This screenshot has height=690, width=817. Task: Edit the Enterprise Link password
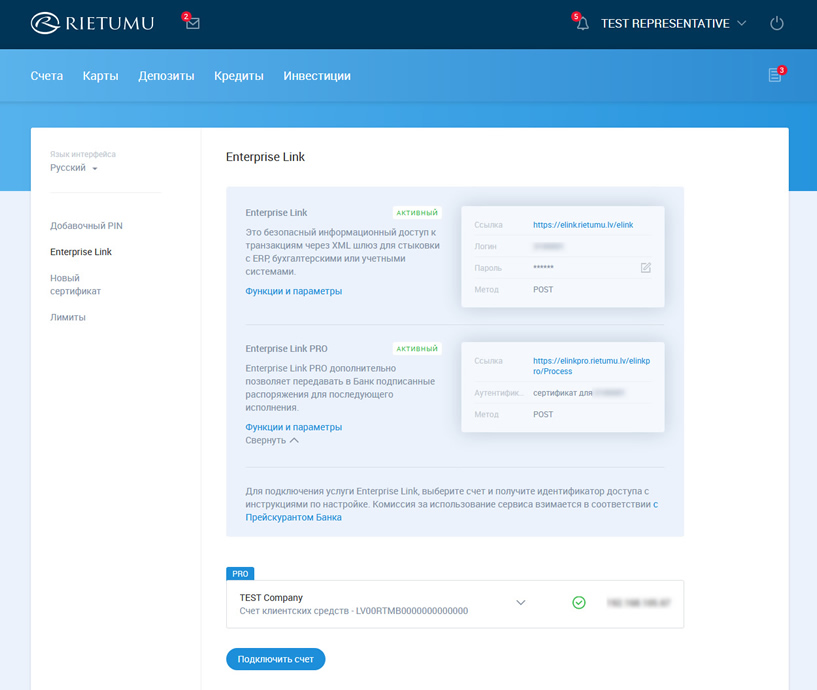pos(646,268)
